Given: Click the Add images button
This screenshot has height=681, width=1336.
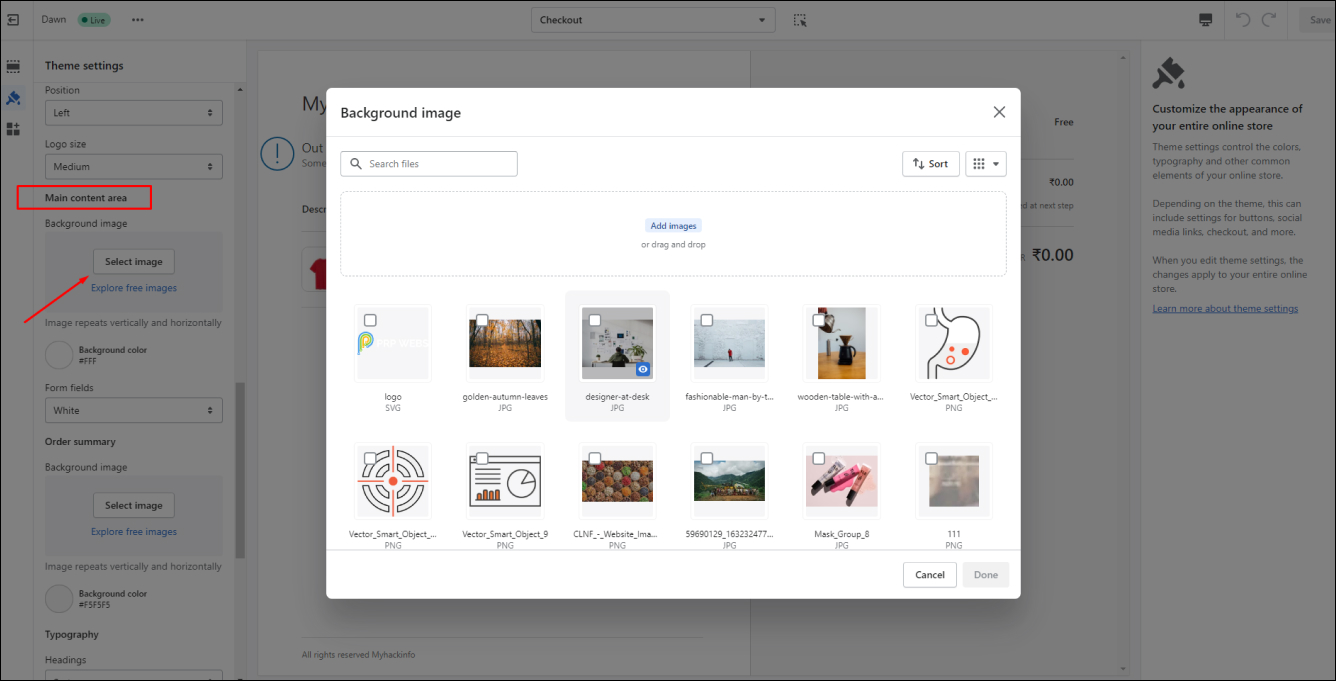Looking at the screenshot, I should 673,226.
